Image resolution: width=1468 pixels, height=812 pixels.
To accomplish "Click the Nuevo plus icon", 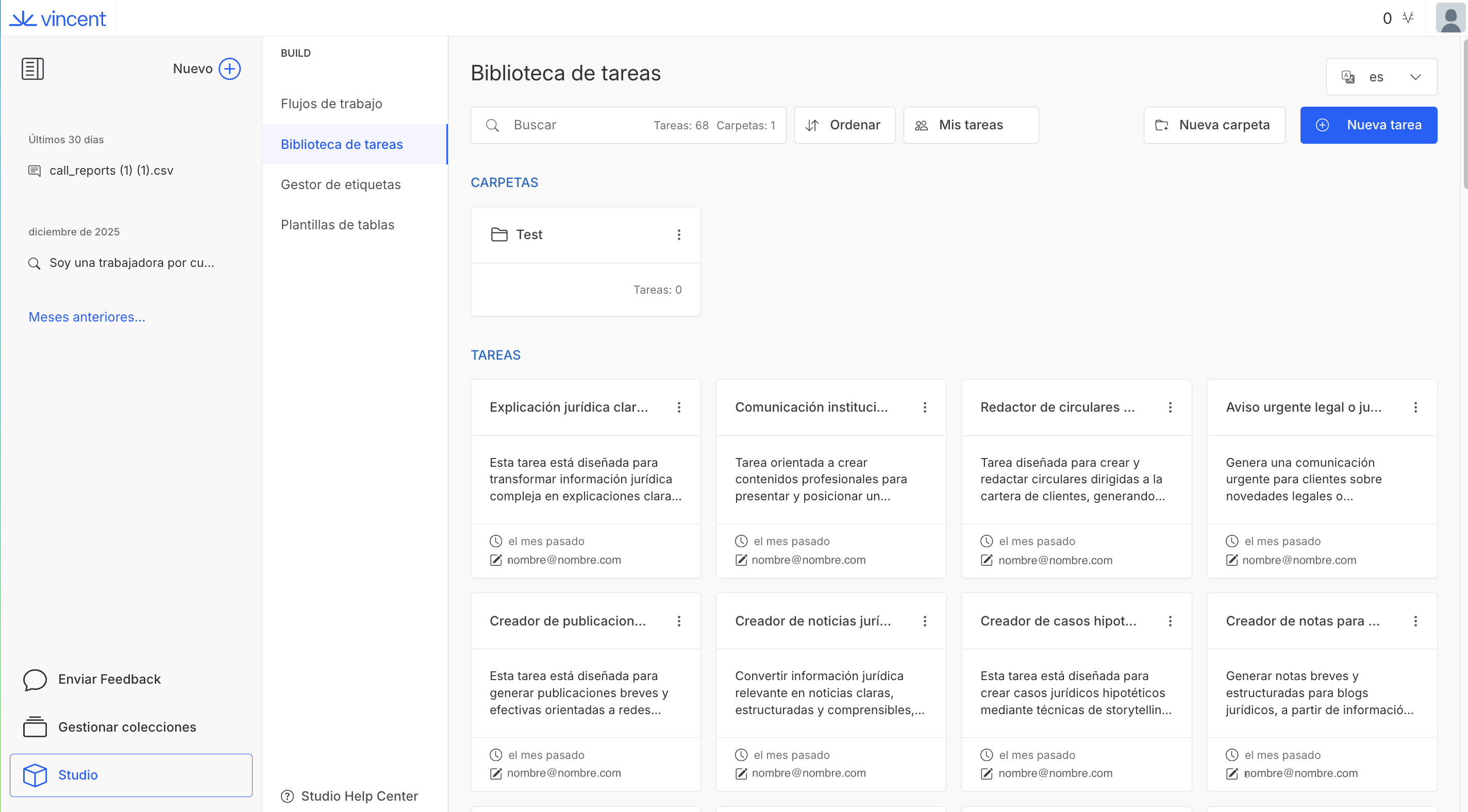I will (x=230, y=69).
